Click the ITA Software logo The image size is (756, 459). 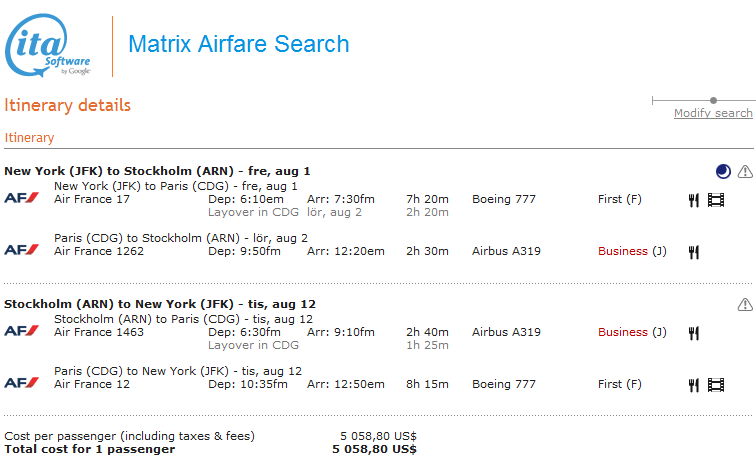[x=50, y=46]
